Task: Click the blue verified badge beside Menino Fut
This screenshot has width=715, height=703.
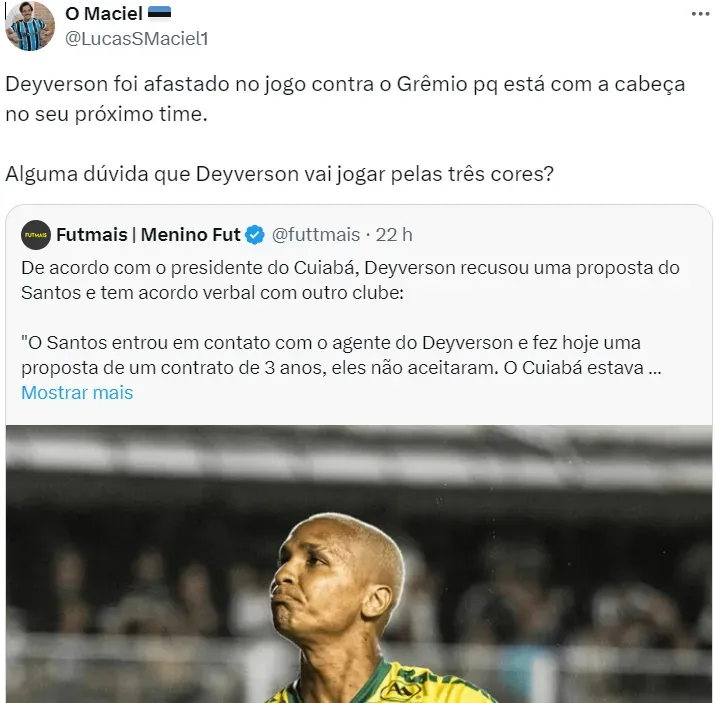Action: 254,235
